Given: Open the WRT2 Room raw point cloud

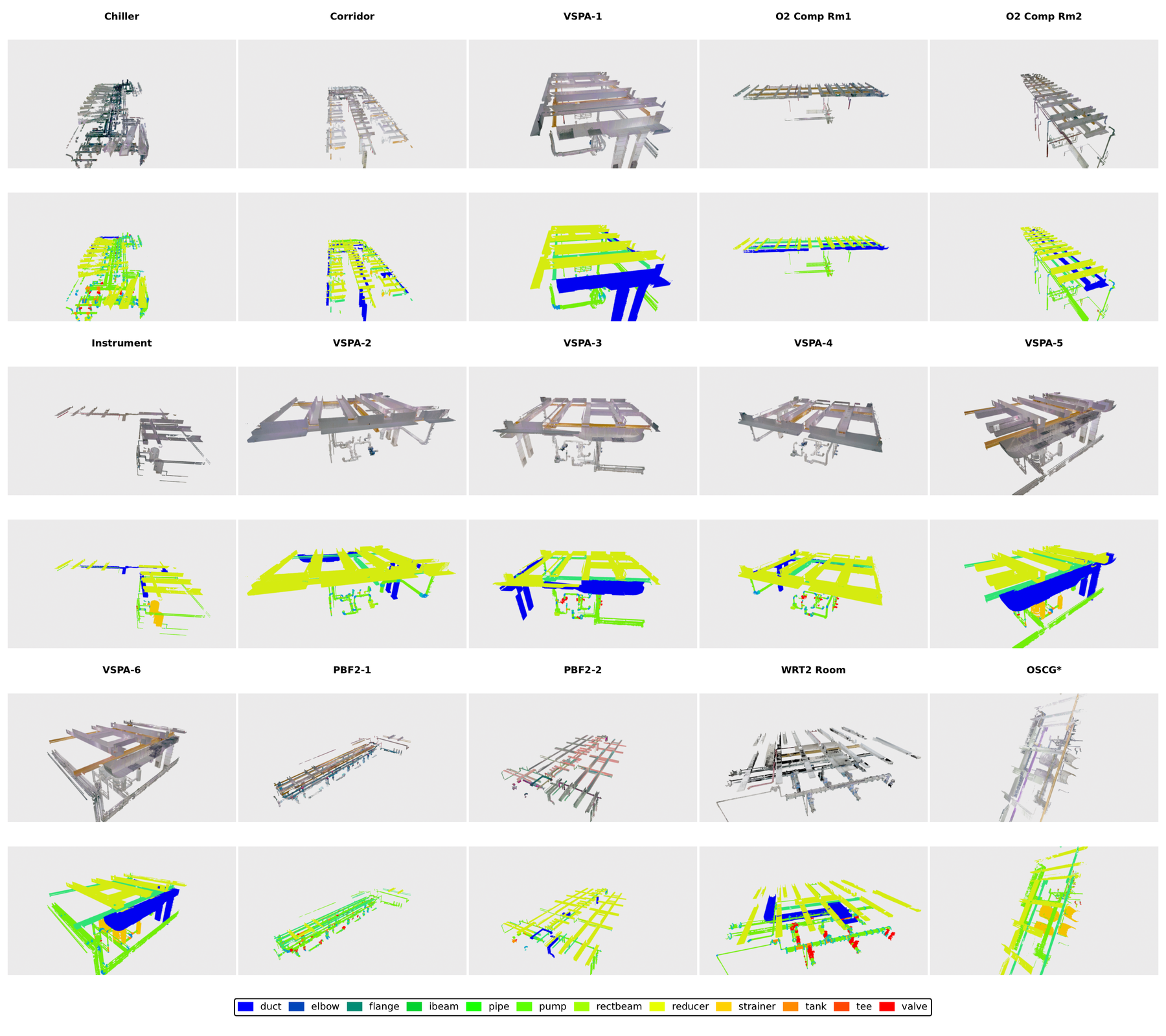Looking at the screenshot, I should tap(814, 758).
